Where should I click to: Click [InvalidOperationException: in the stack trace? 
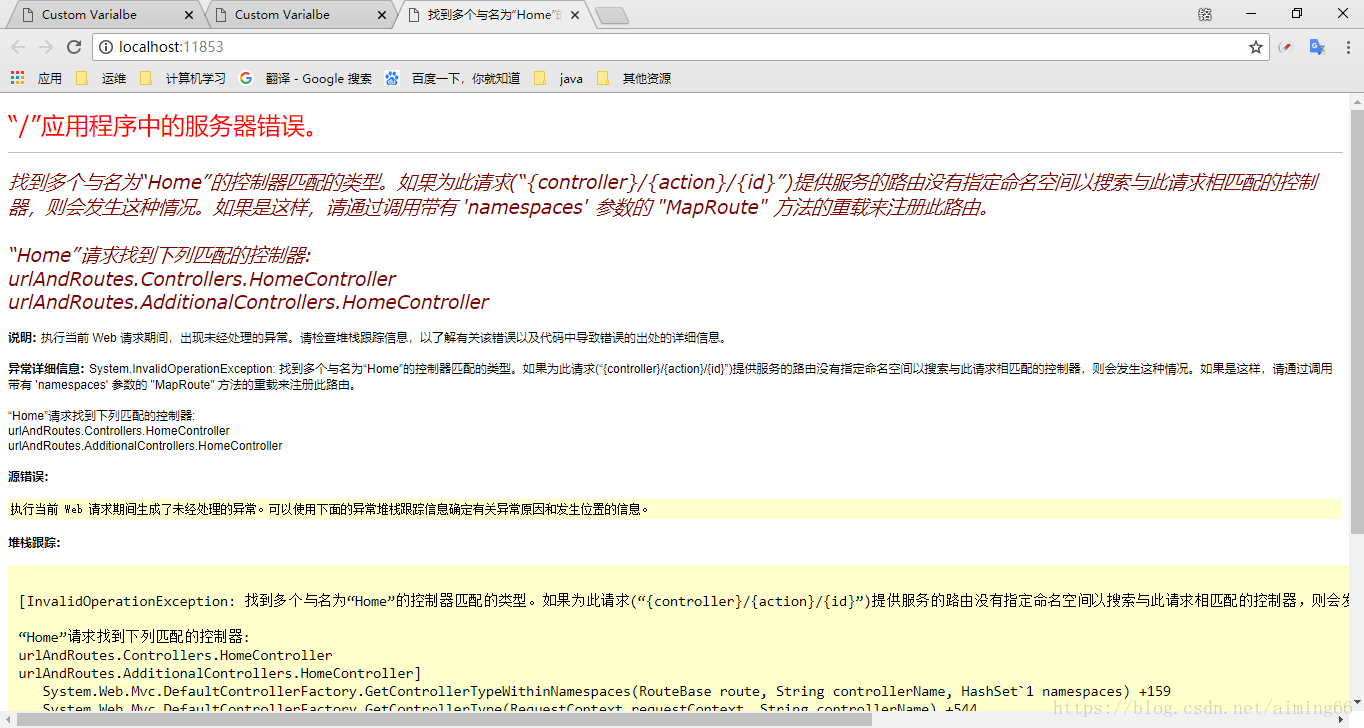click(128, 601)
